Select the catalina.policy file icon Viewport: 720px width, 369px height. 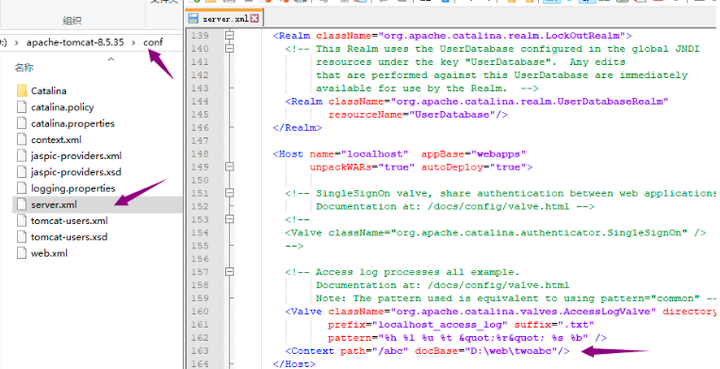click(x=22, y=107)
